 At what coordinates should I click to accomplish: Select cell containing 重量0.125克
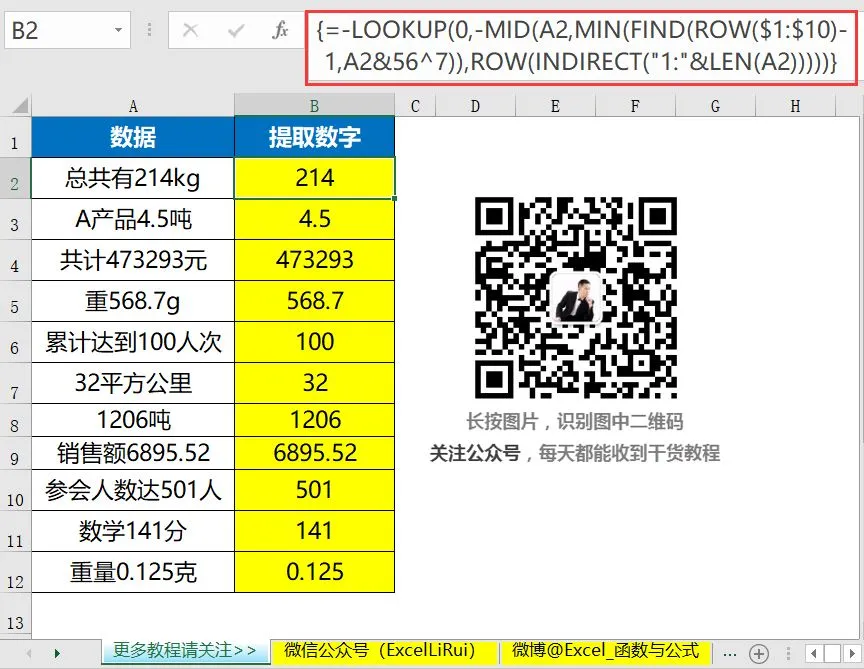(133, 572)
